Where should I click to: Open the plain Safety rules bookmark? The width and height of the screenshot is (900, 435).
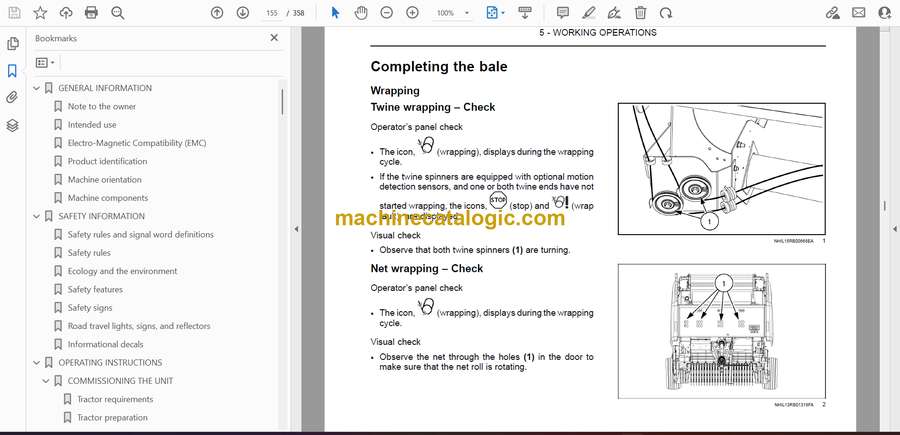click(89, 253)
